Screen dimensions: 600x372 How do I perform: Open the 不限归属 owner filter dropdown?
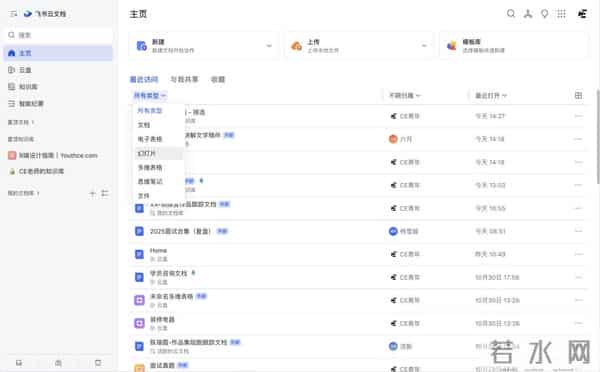[405, 96]
